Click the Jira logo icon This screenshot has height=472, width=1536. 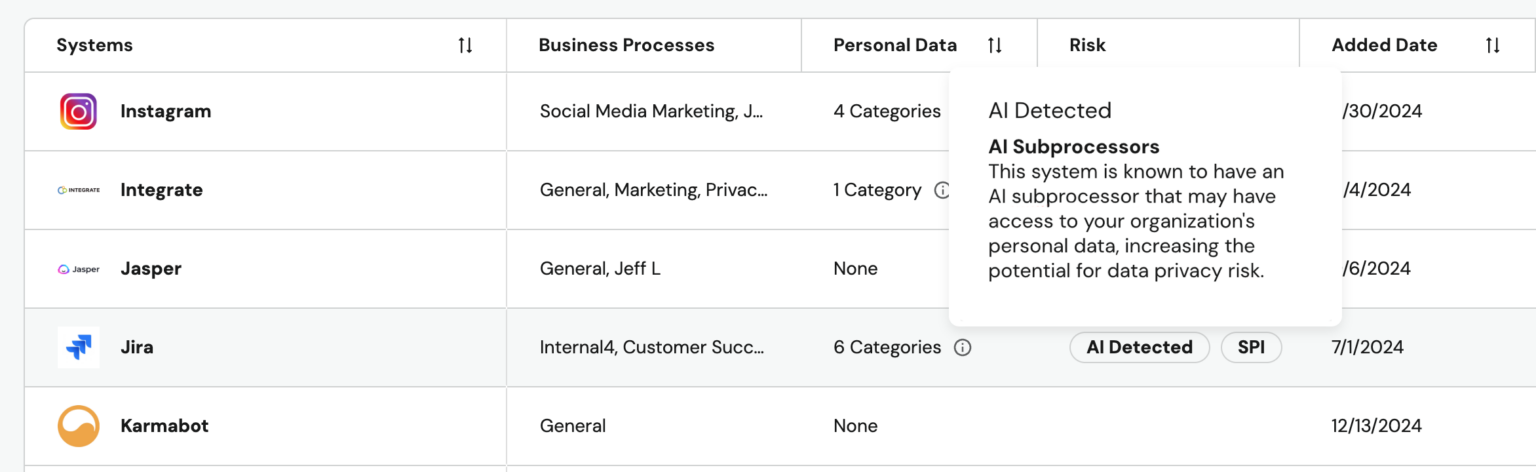pos(78,347)
